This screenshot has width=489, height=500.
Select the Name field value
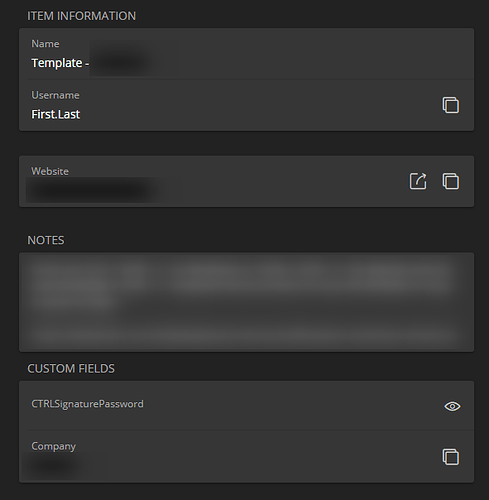pyautogui.click(x=90, y=63)
